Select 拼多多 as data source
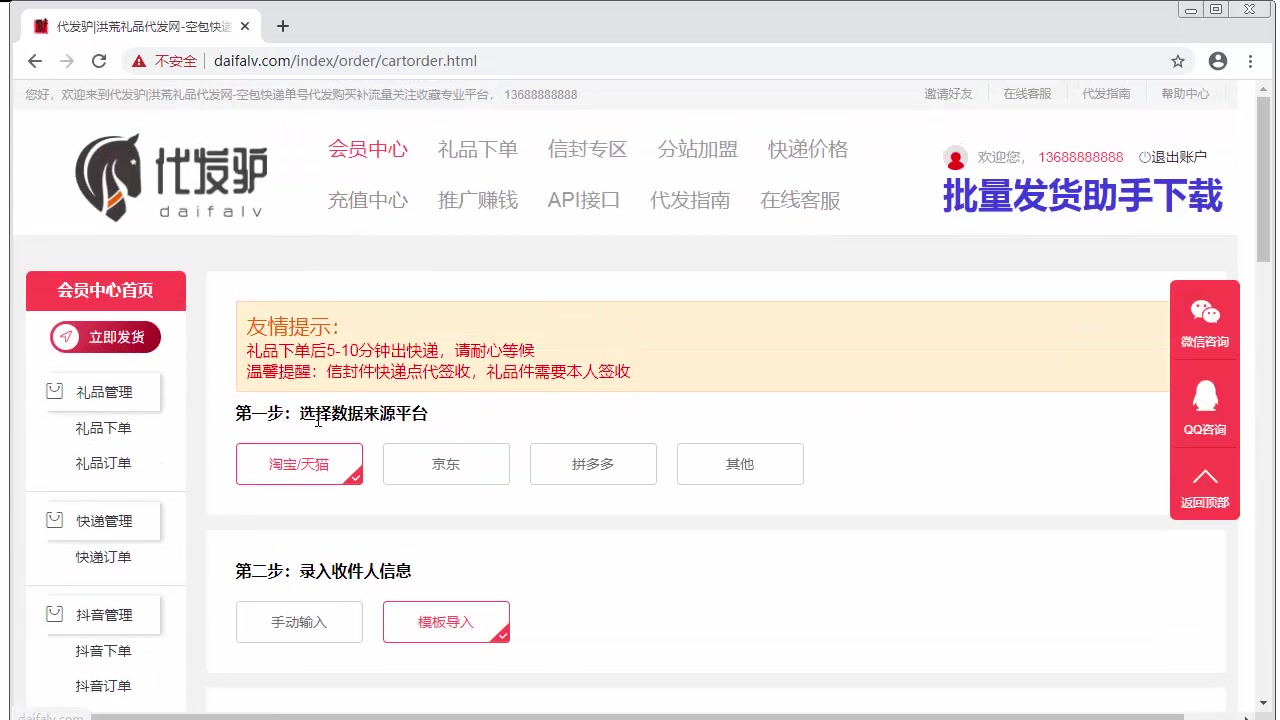1280x720 pixels. (593, 464)
